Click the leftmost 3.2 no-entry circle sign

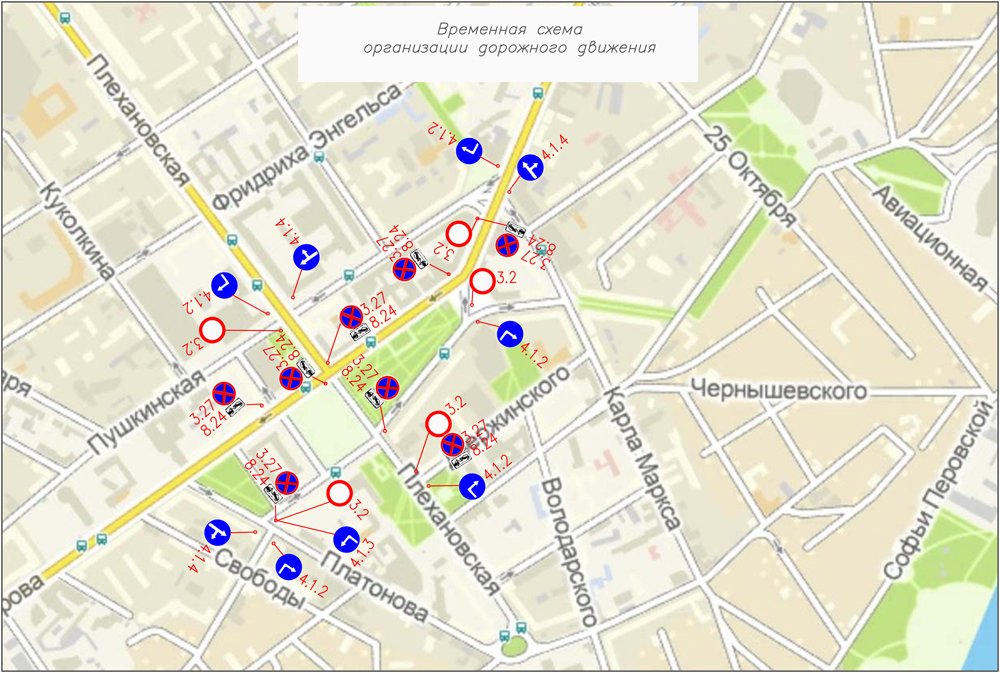click(212, 330)
